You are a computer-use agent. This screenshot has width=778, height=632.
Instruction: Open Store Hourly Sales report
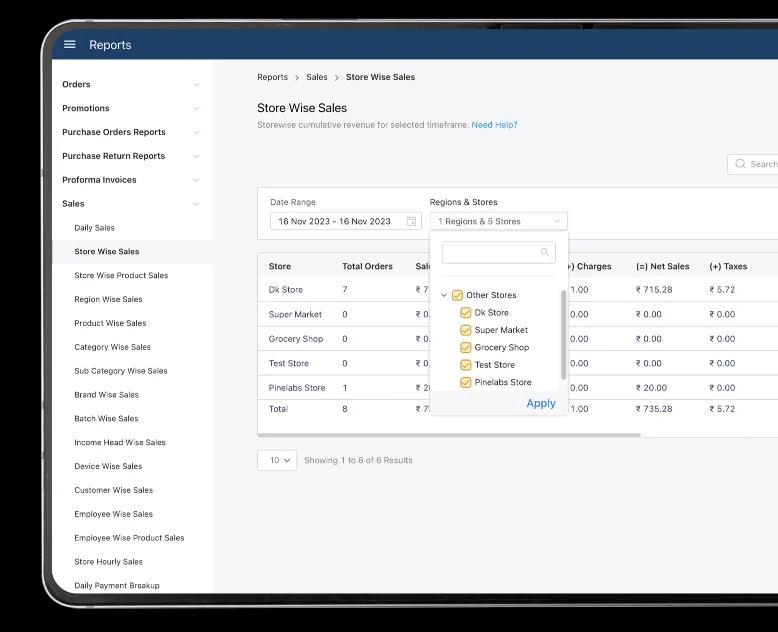coord(108,561)
